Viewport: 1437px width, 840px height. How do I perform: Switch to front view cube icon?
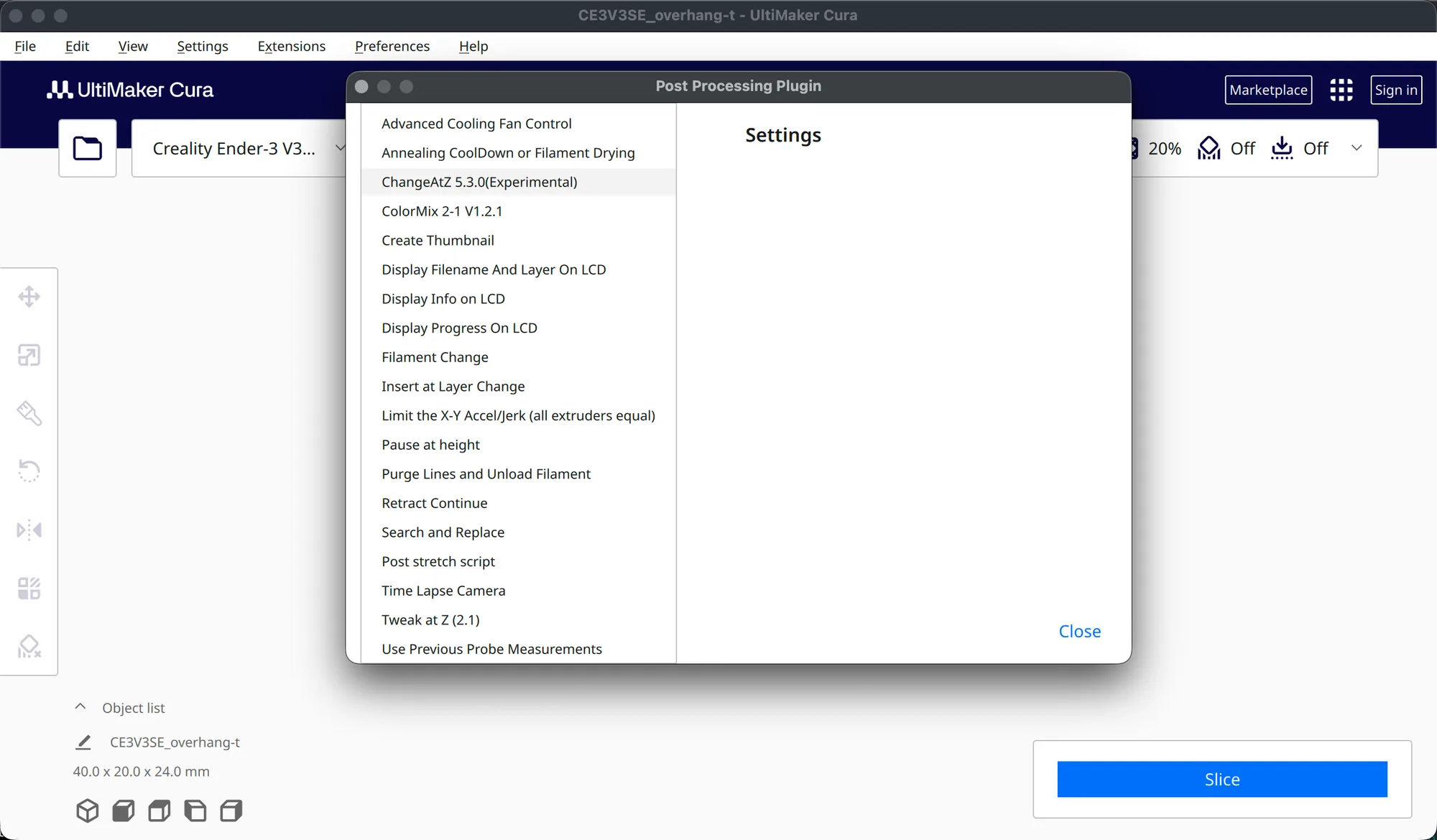click(123, 811)
